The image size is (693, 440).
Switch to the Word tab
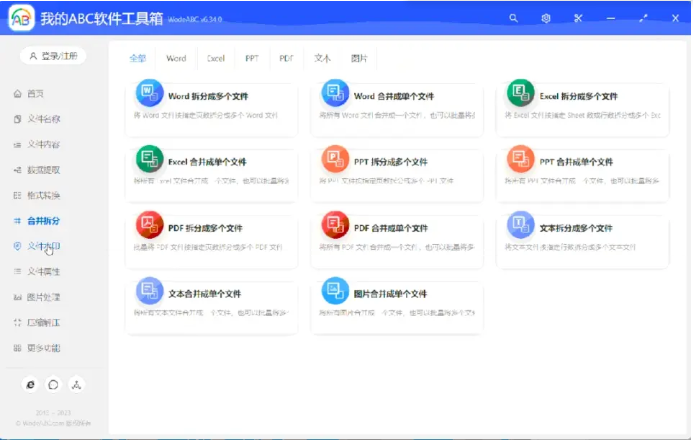[x=176, y=58]
